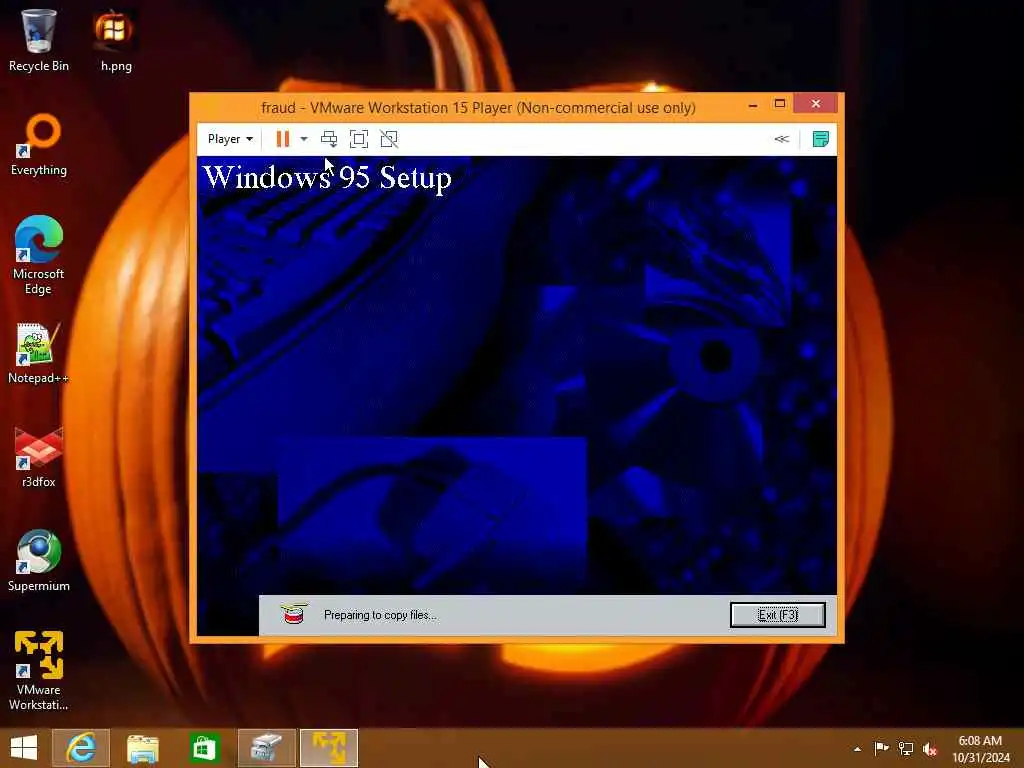
Task: Open the Player menu in VMware
Action: click(230, 139)
